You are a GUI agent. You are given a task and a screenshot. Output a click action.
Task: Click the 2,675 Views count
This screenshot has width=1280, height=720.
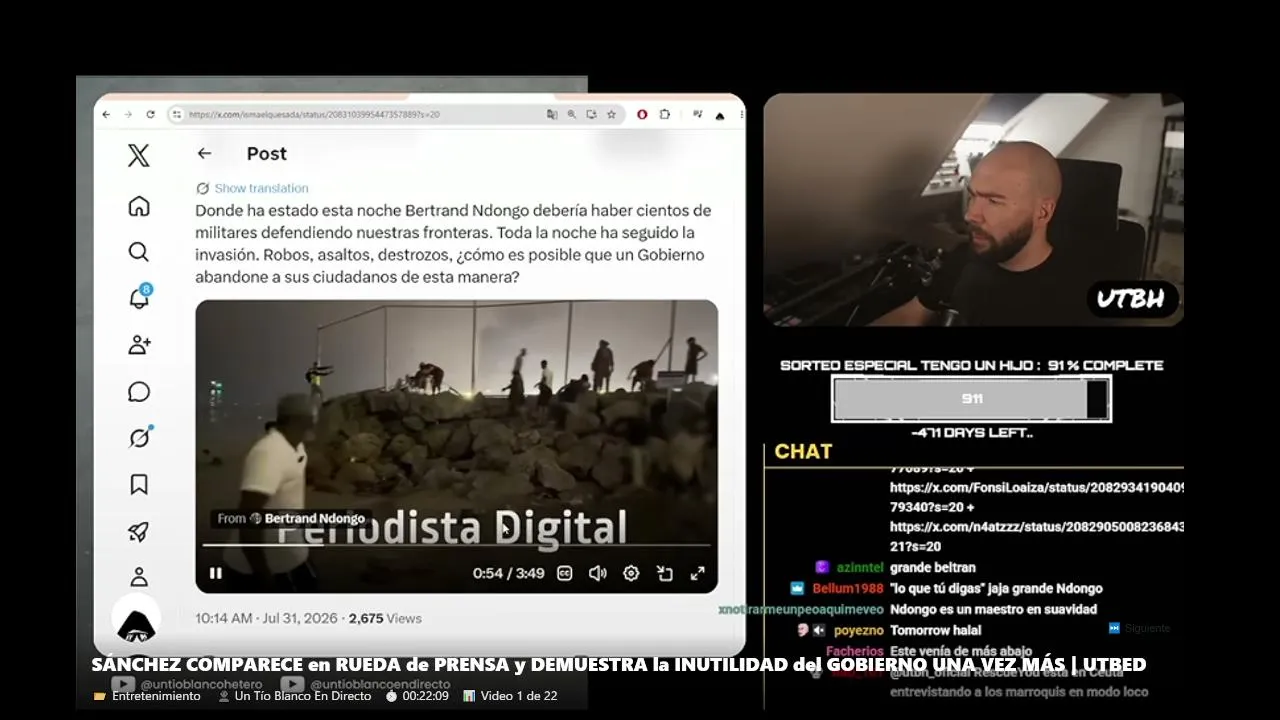385,618
